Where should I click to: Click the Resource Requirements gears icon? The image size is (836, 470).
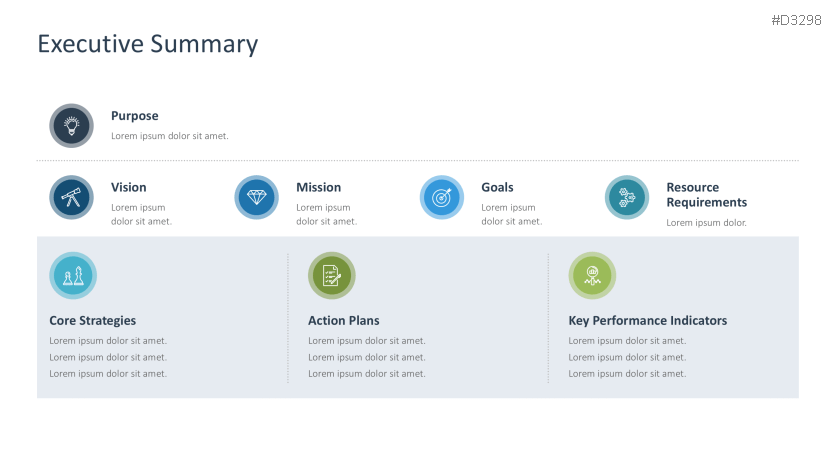tap(627, 197)
